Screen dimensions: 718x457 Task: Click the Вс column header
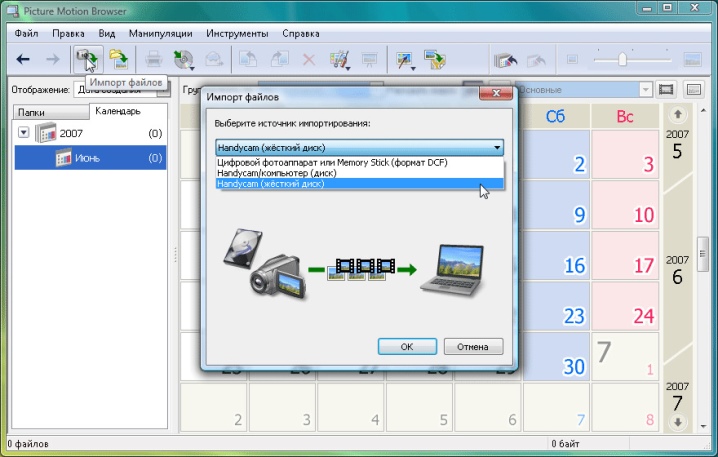[x=625, y=116]
